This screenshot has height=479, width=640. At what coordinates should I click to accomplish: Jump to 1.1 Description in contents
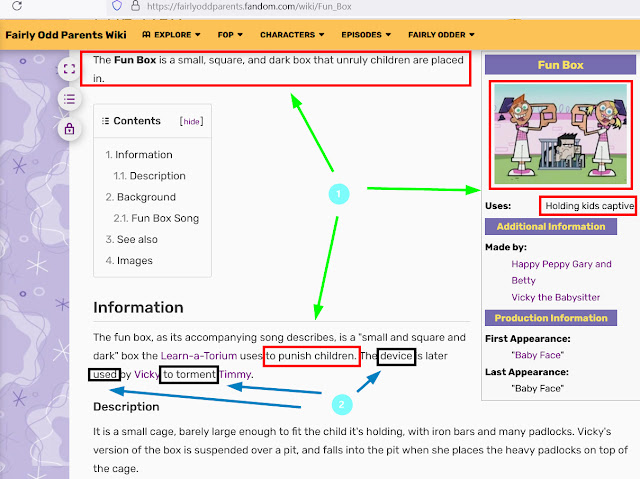pos(149,176)
